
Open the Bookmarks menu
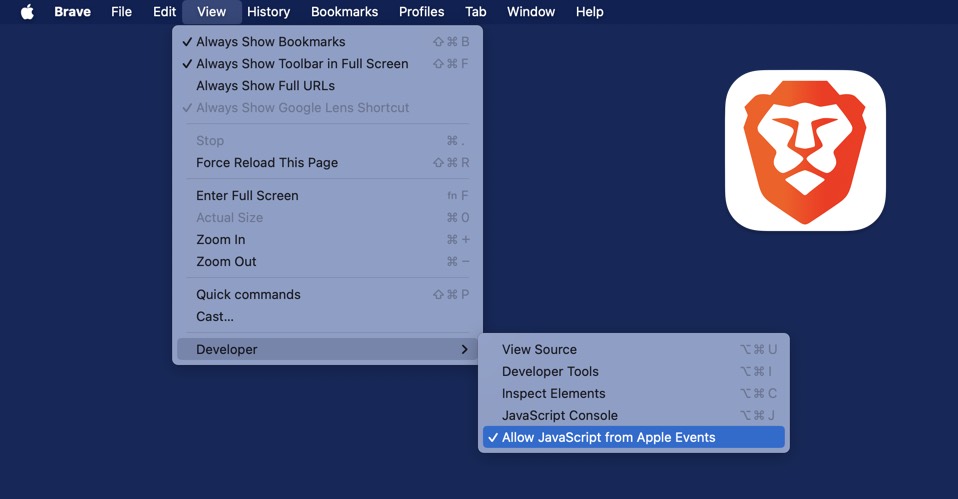344,12
